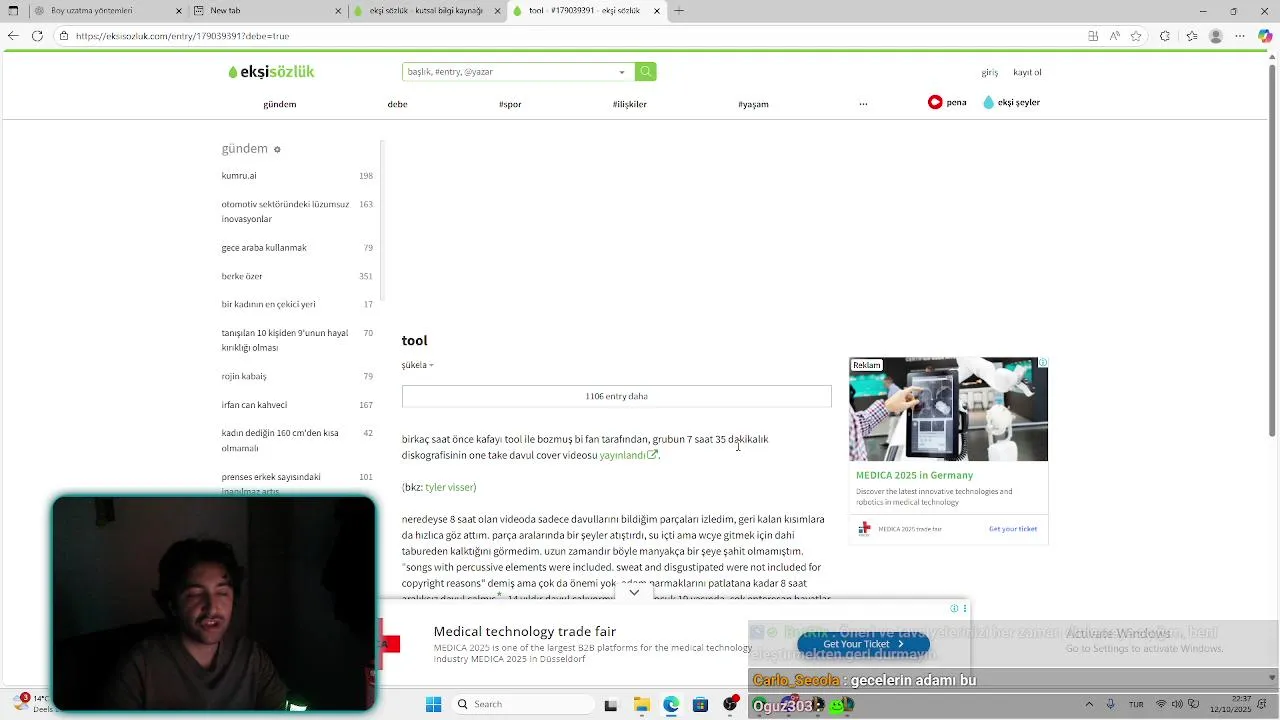This screenshot has width=1280, height=720.
Task: Open a new browser tab with plus
Action: (x=679, y=11)
